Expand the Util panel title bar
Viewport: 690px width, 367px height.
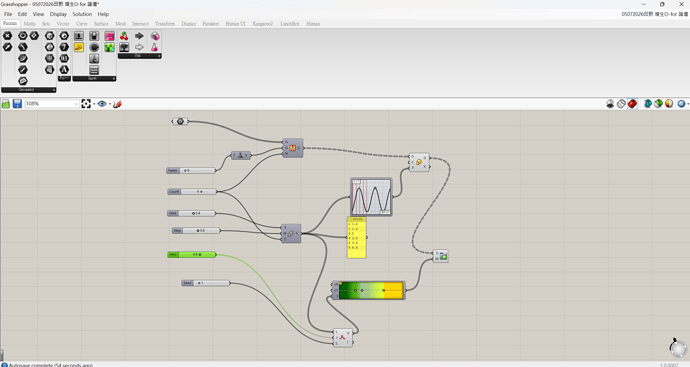point(139,56)
